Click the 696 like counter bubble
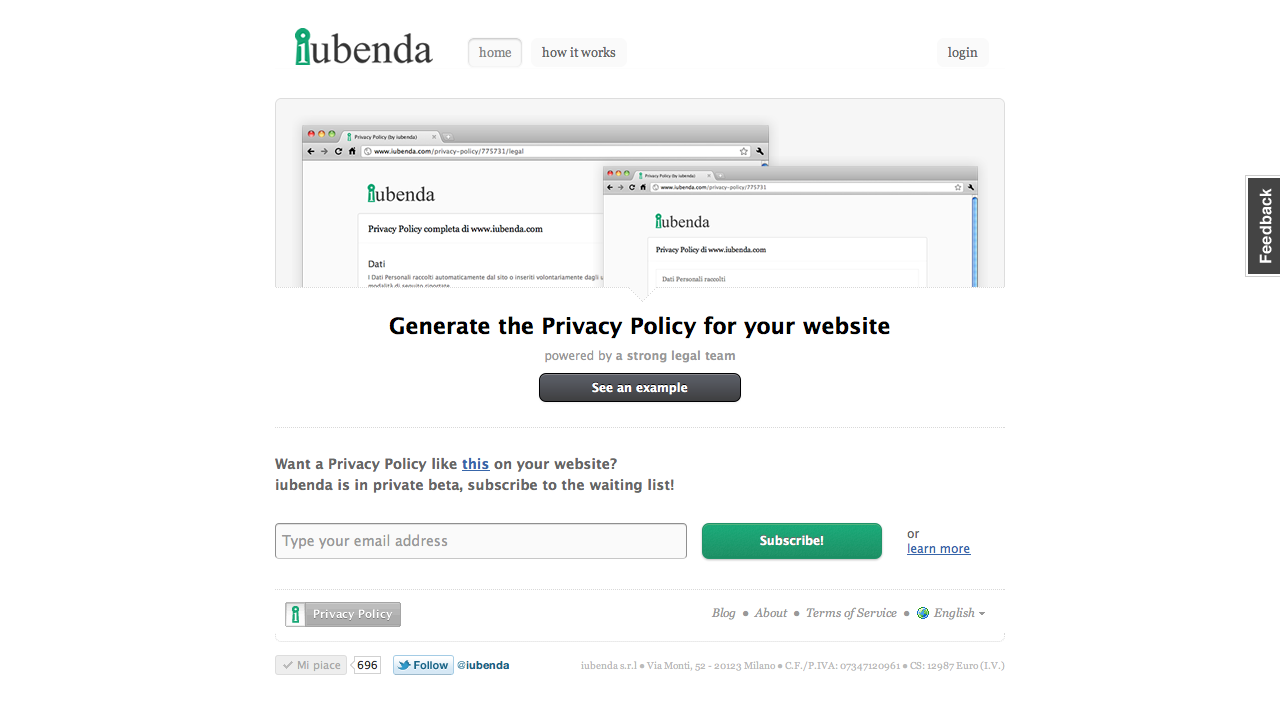 pos(367,665)
